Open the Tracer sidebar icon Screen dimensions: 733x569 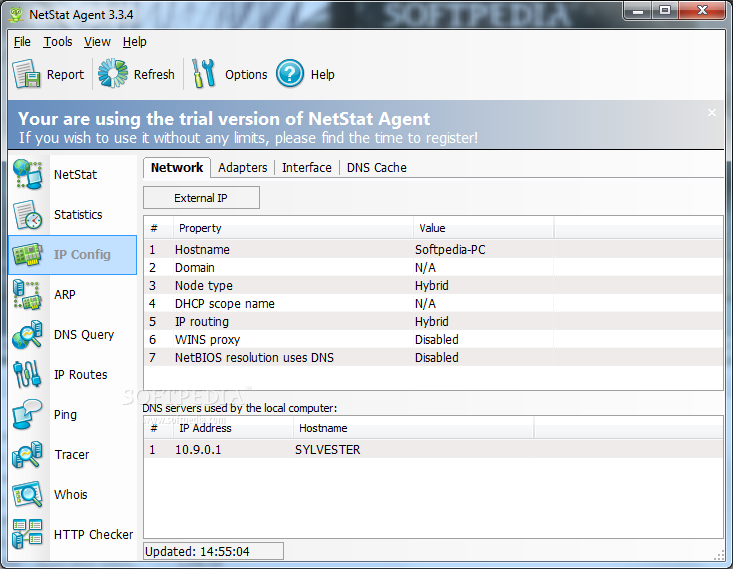point(28,454)
